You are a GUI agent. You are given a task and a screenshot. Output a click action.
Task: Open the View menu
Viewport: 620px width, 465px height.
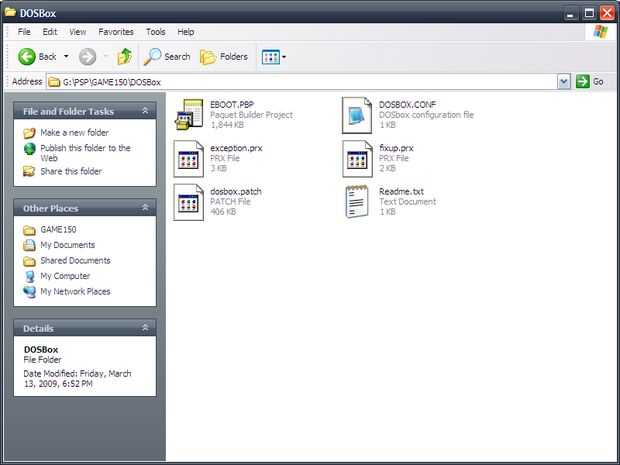pyautogui.click(x=78, y=32)
